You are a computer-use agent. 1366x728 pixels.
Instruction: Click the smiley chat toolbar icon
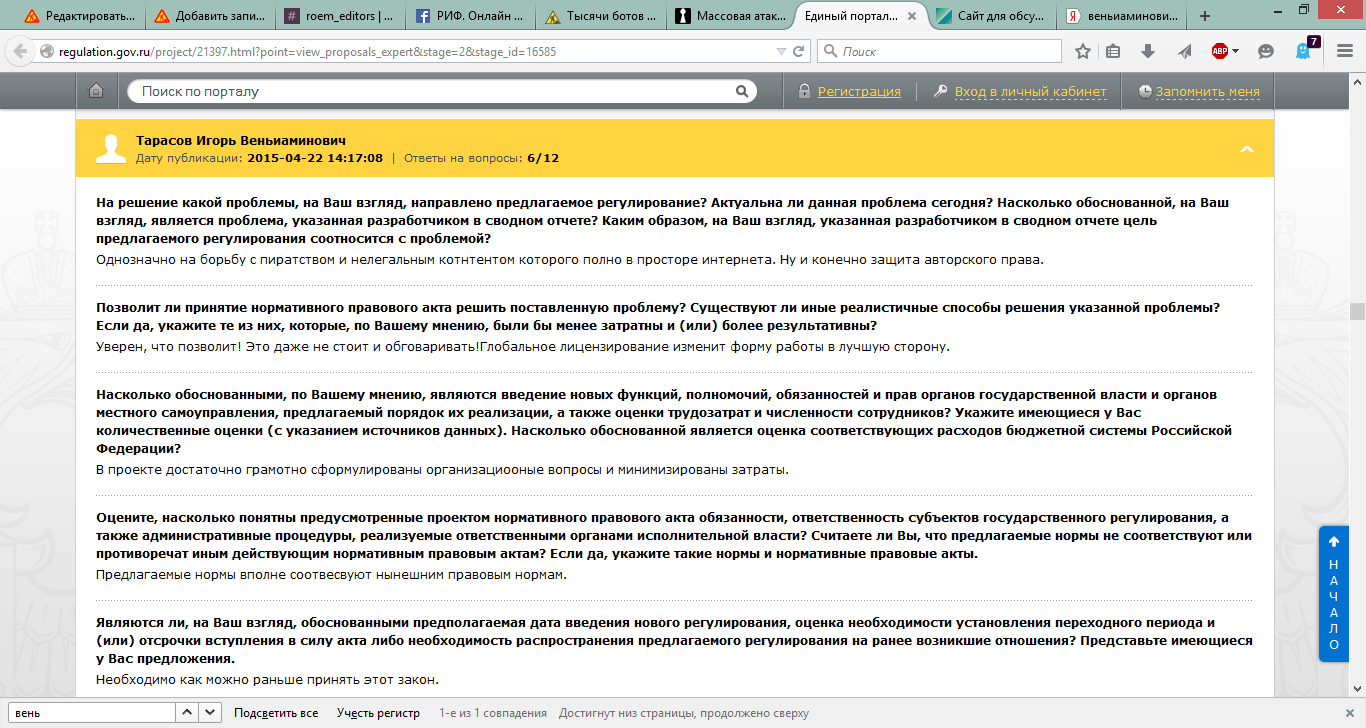coord(1266,51)
